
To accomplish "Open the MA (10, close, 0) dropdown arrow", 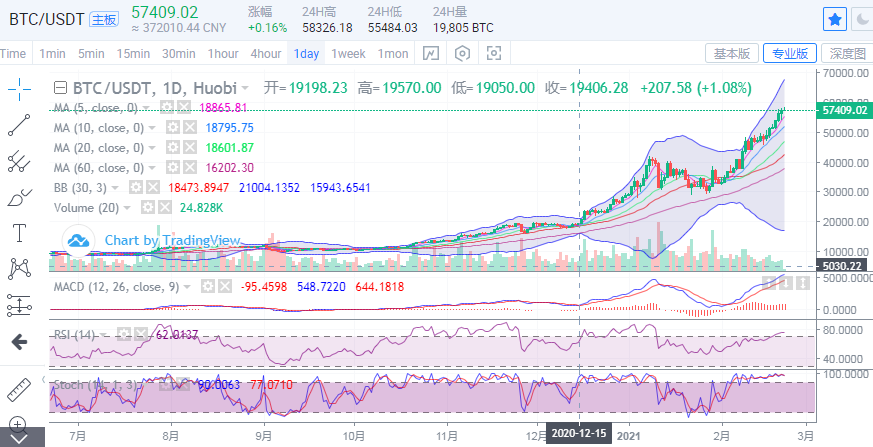I will [x=152, y=128].
